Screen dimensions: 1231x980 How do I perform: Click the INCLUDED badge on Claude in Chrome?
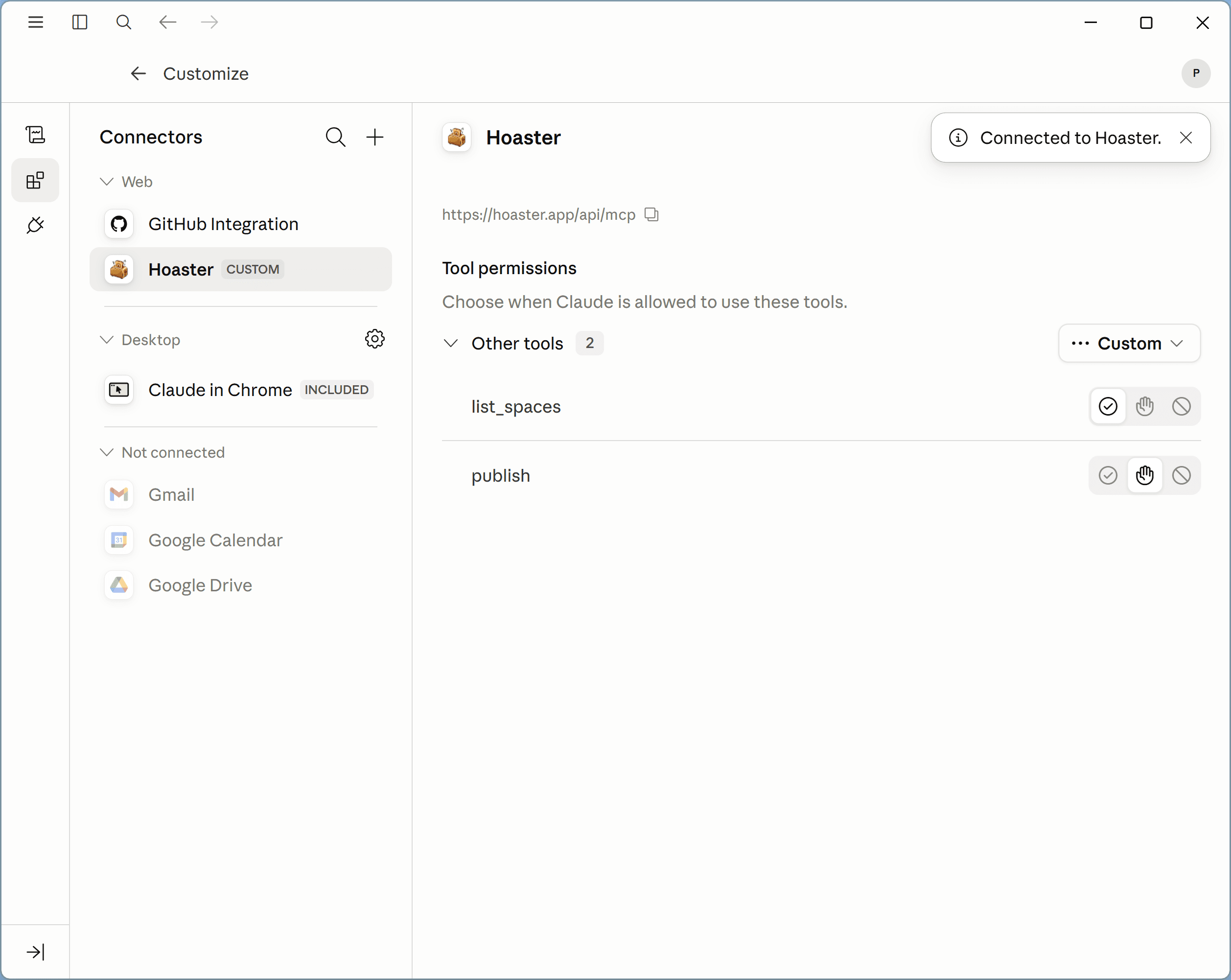click(x=336, y=390)
